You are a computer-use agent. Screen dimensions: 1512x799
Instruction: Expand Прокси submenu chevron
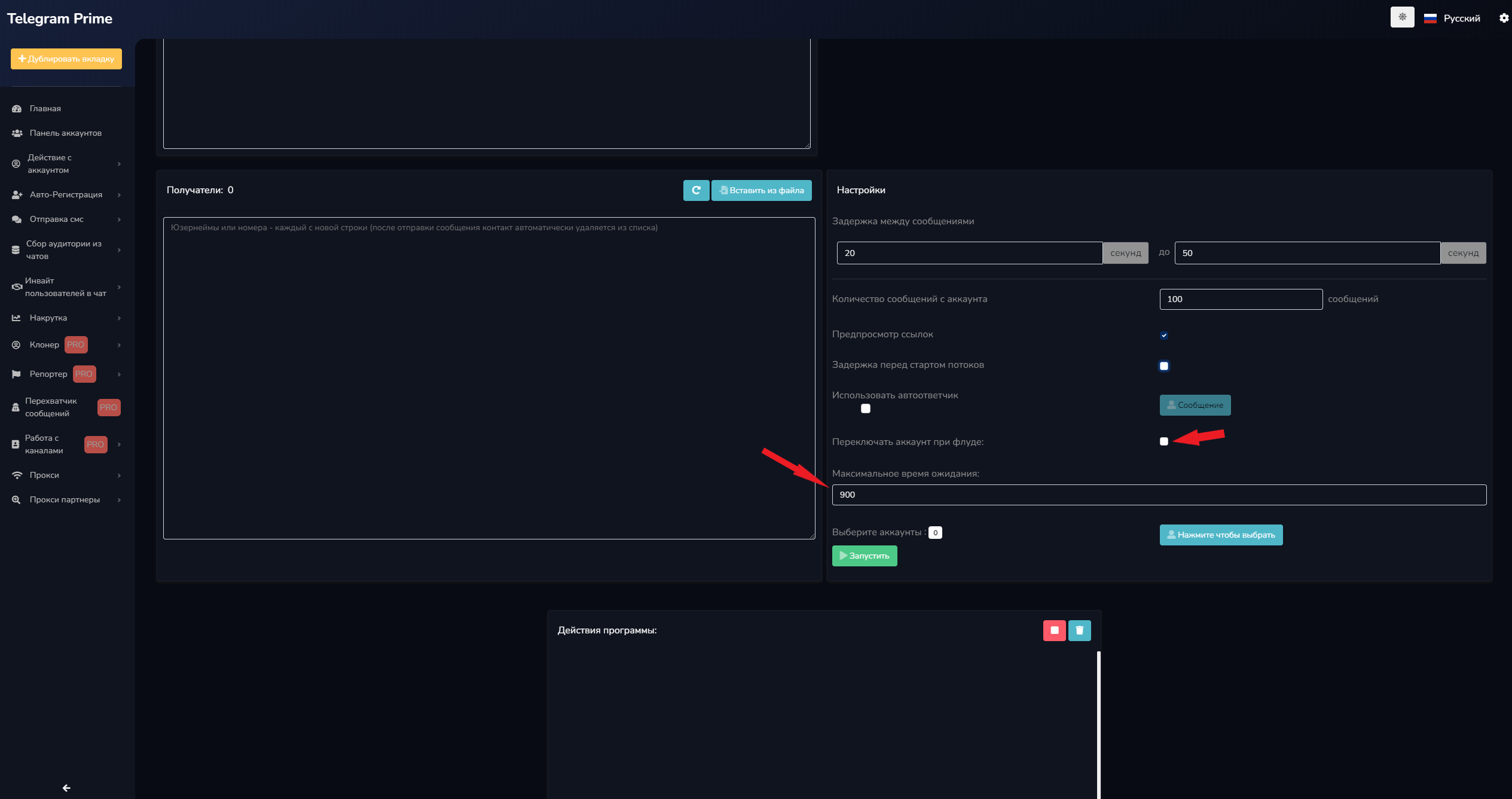[x=119, y=475]
